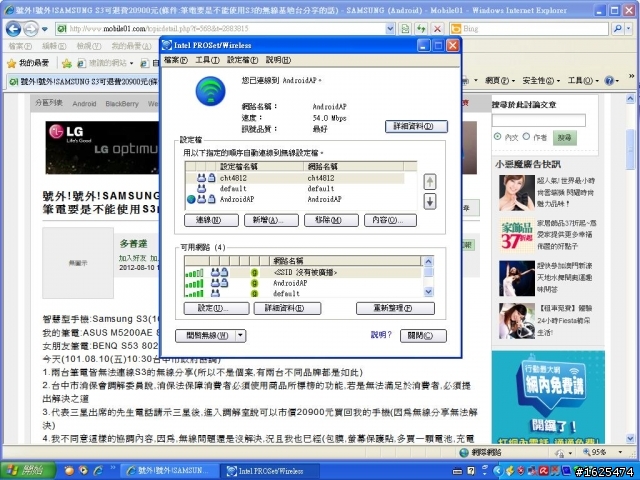Expand the address bar dropdown arrow
The image size is (640, 480).
(390, 29)
